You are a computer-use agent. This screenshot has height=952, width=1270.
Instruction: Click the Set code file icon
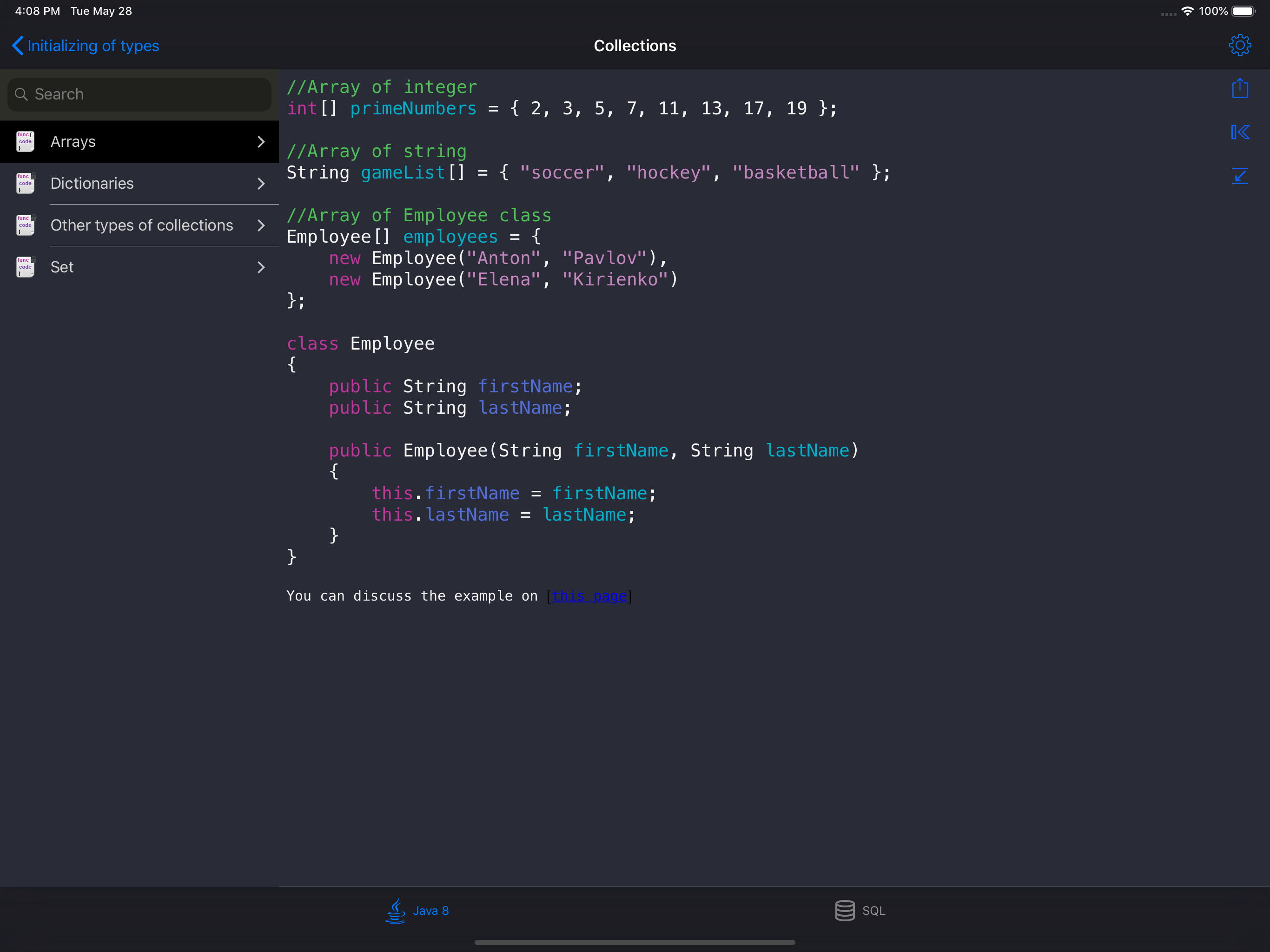point(25,267)
